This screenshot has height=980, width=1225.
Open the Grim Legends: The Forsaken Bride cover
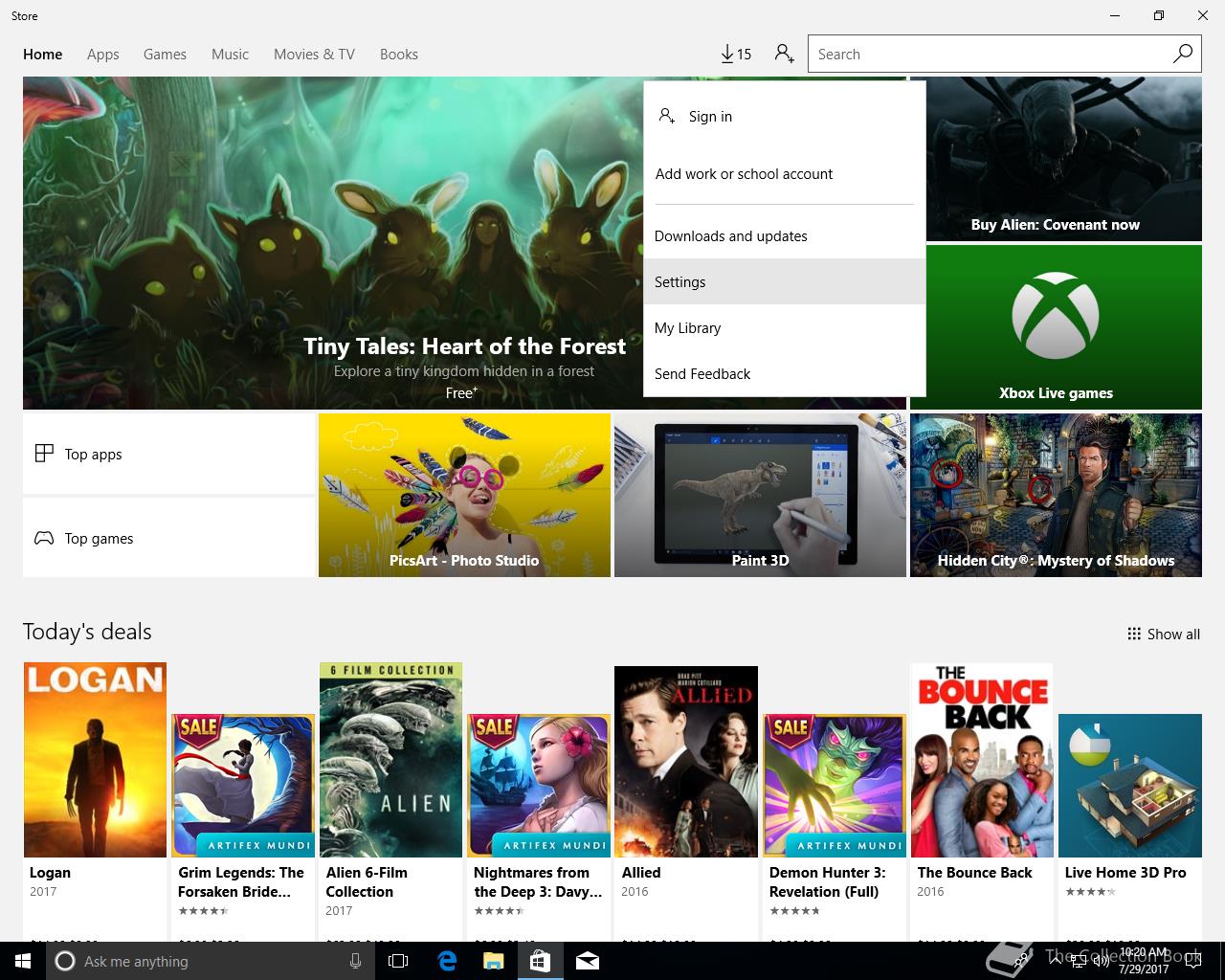pos(243,785)
